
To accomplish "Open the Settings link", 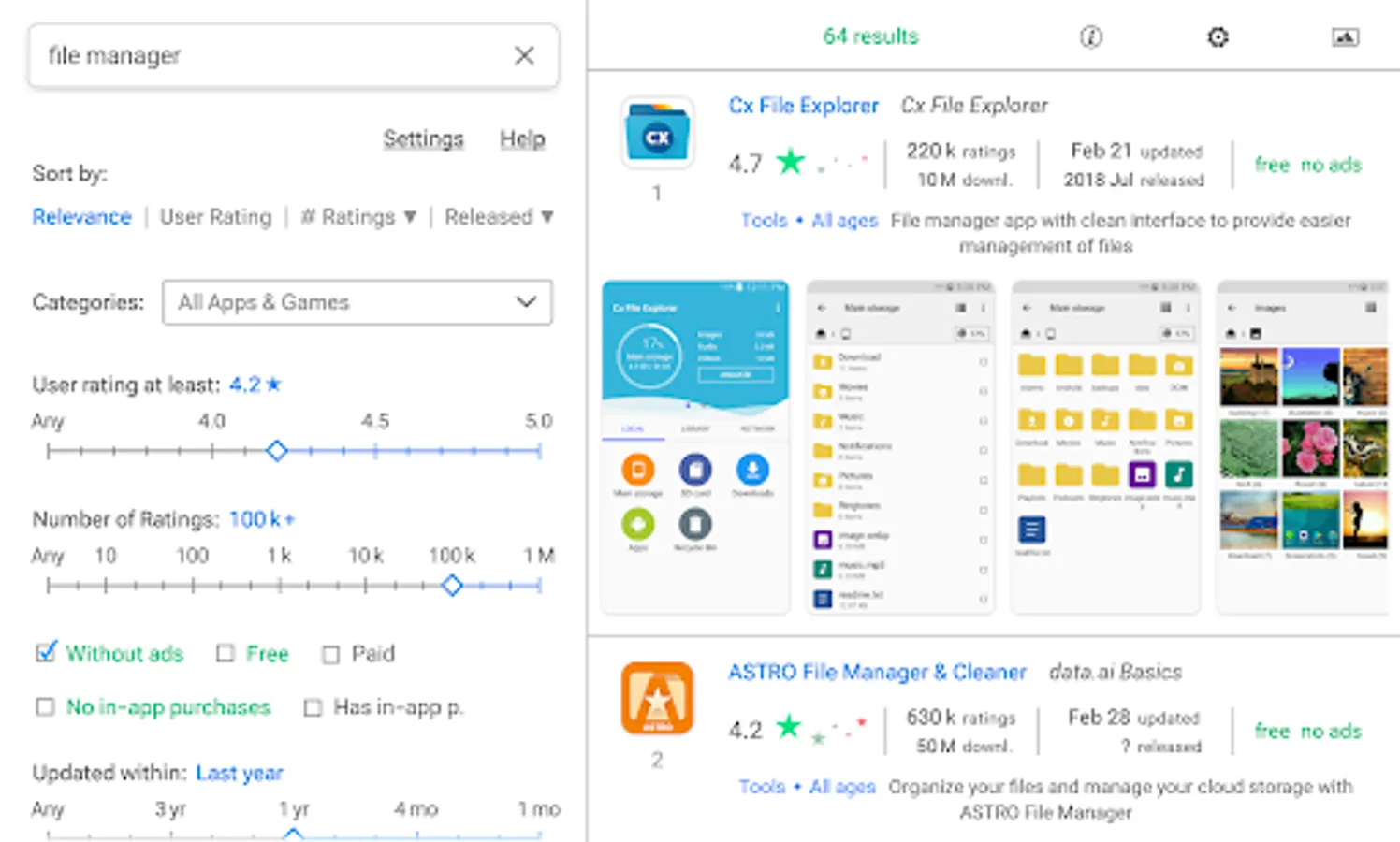I will pos(423,139).
